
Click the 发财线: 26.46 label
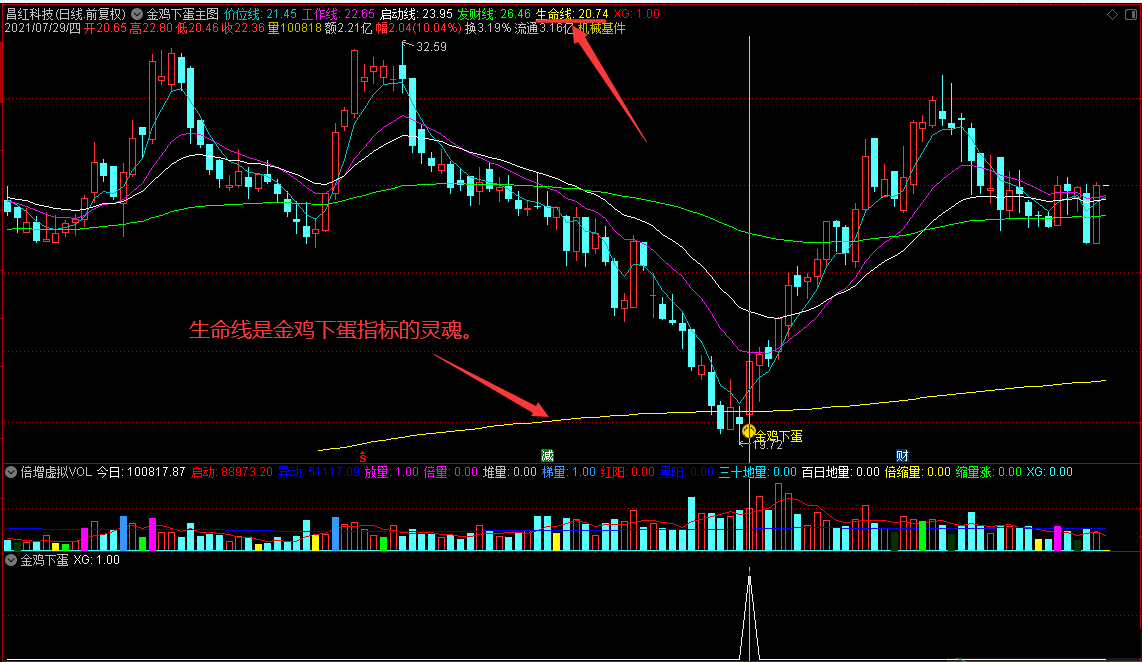point(494,14)
